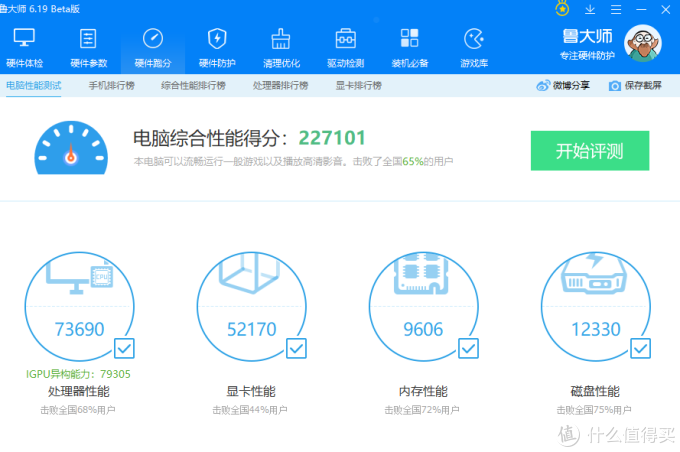The image size is (680, 452).
Task: Select 硬件跑分 benchmark section
Action: (x=153, y=48)
